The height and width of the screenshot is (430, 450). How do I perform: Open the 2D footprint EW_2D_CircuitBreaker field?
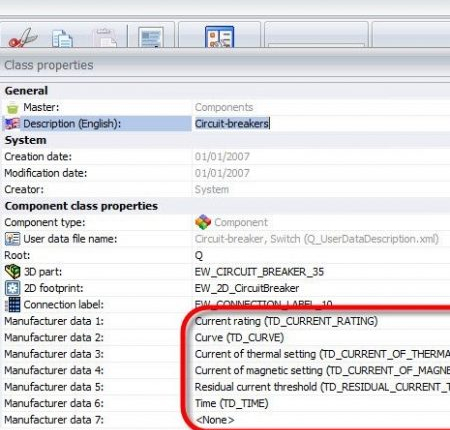click(x=321, y=288)
